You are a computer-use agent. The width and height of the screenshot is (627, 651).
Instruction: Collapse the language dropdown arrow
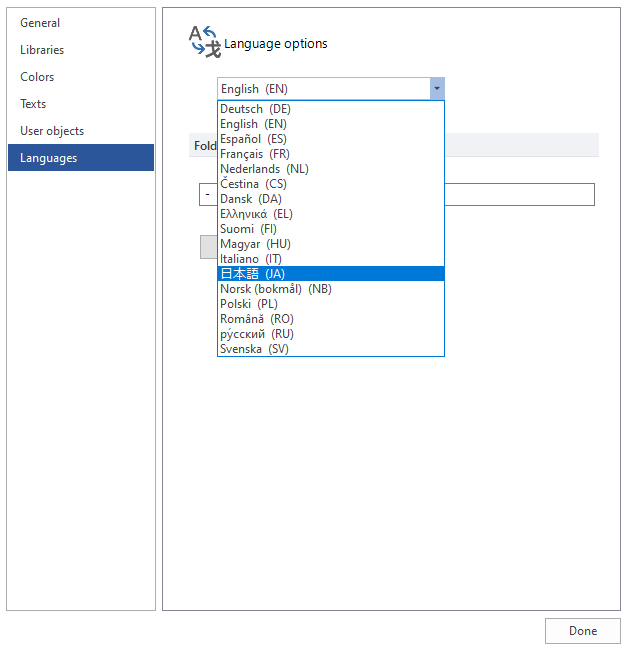[x=437, y=88]
